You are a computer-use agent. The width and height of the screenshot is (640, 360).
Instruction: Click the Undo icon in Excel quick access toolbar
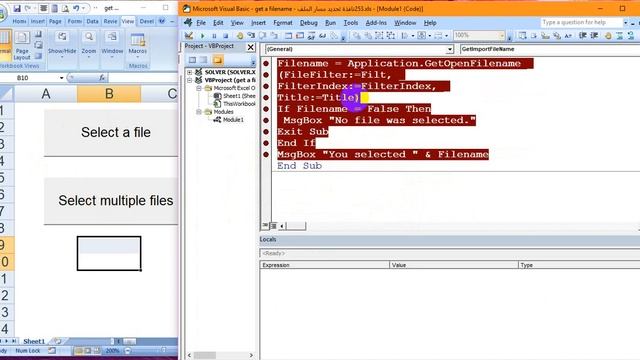point(76,8)
